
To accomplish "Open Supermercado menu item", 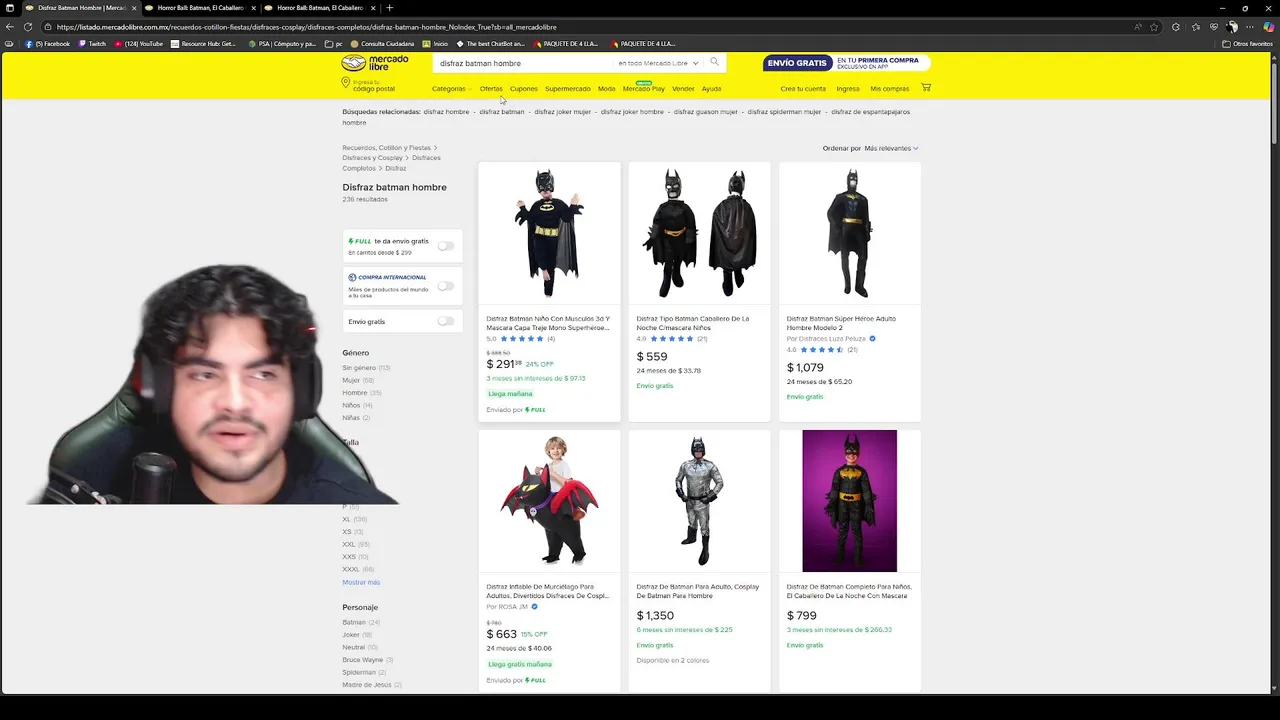I will (567, 89).
